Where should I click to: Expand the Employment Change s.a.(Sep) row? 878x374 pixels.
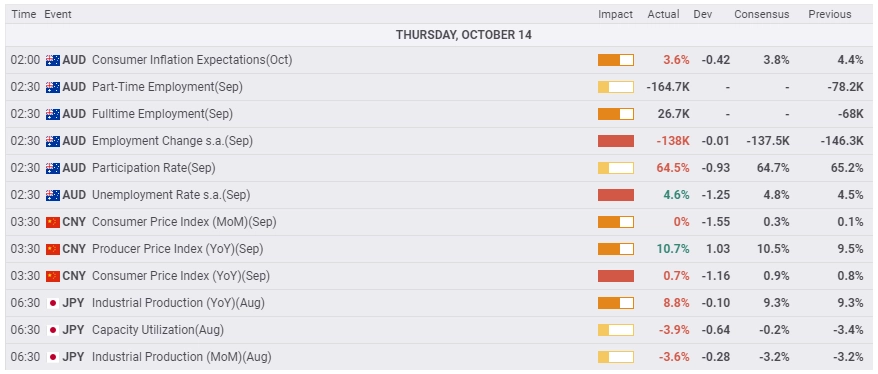(x=438, y=141)
